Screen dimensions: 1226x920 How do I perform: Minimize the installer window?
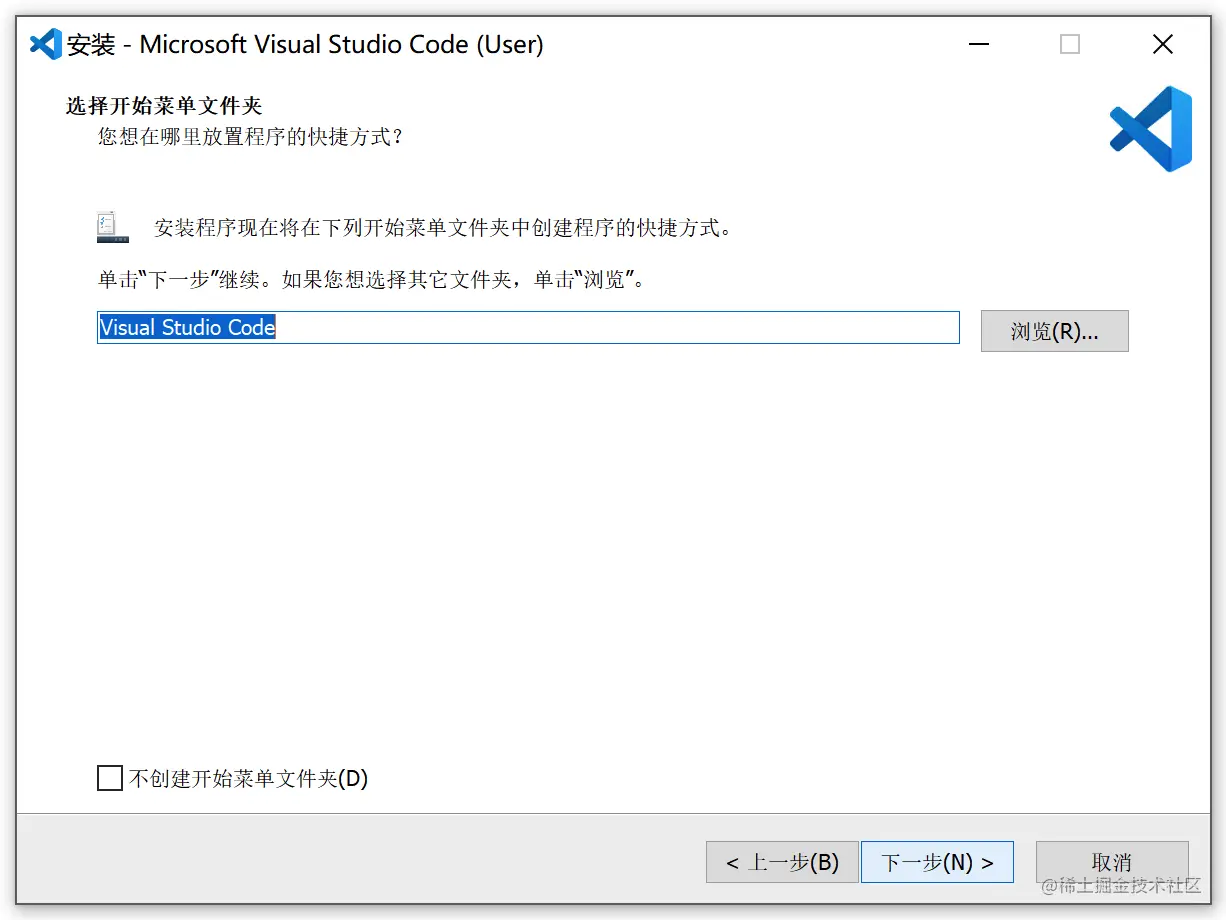coord(978,44)
